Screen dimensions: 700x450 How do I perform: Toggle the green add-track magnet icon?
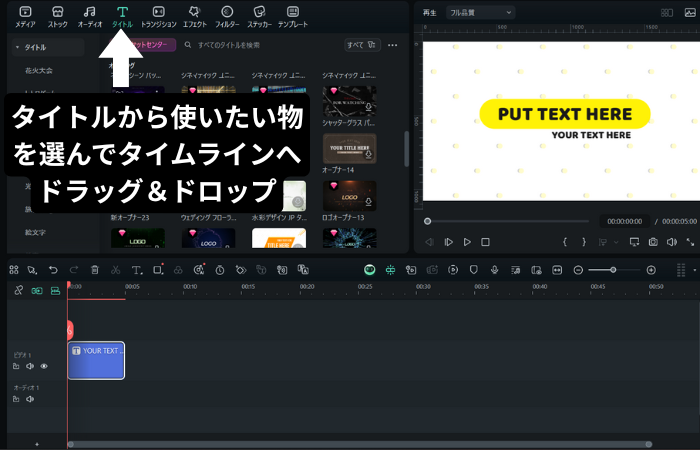pyautogui.click(x=37, y=291)
